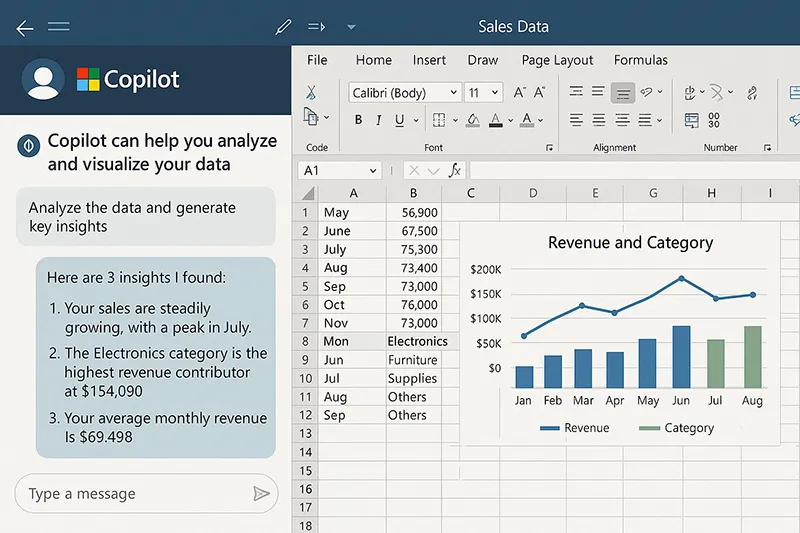800x533 pixels.
Task: Expand the justify options dropdown arrow
Action: point(660,120)
